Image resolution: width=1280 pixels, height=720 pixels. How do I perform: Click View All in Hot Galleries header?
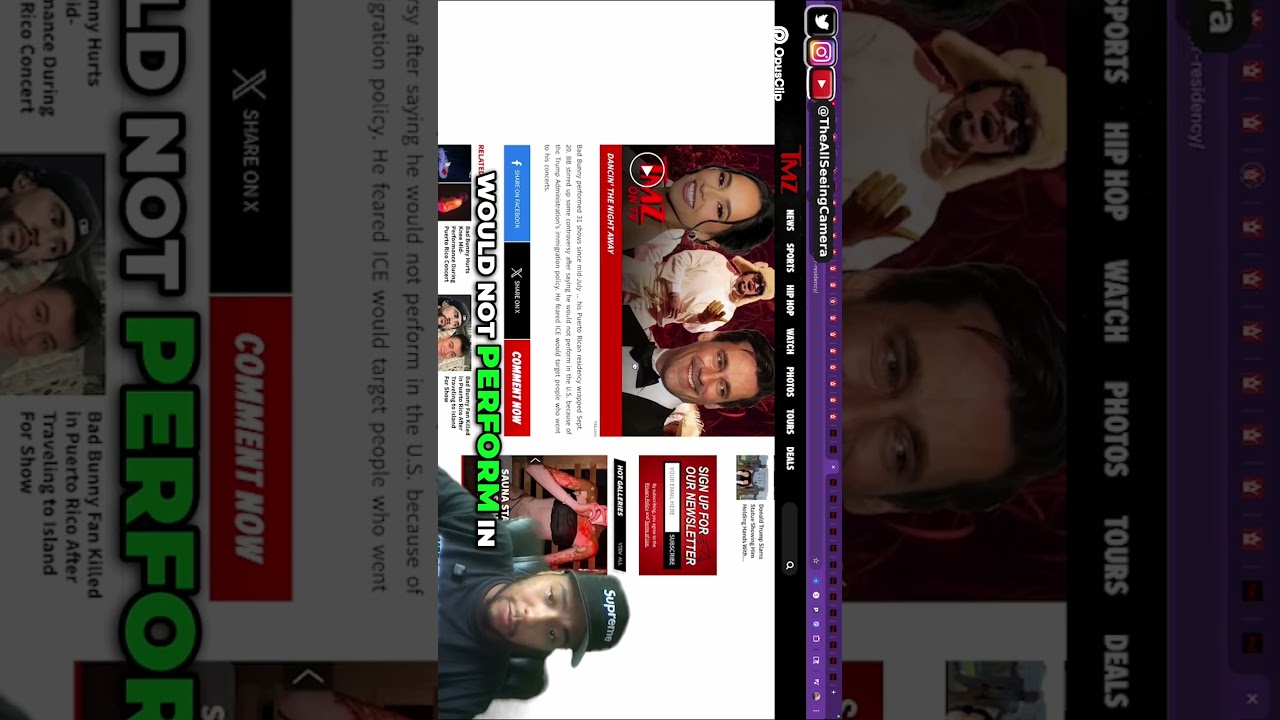pyautogui.click(x=620, y=553)
